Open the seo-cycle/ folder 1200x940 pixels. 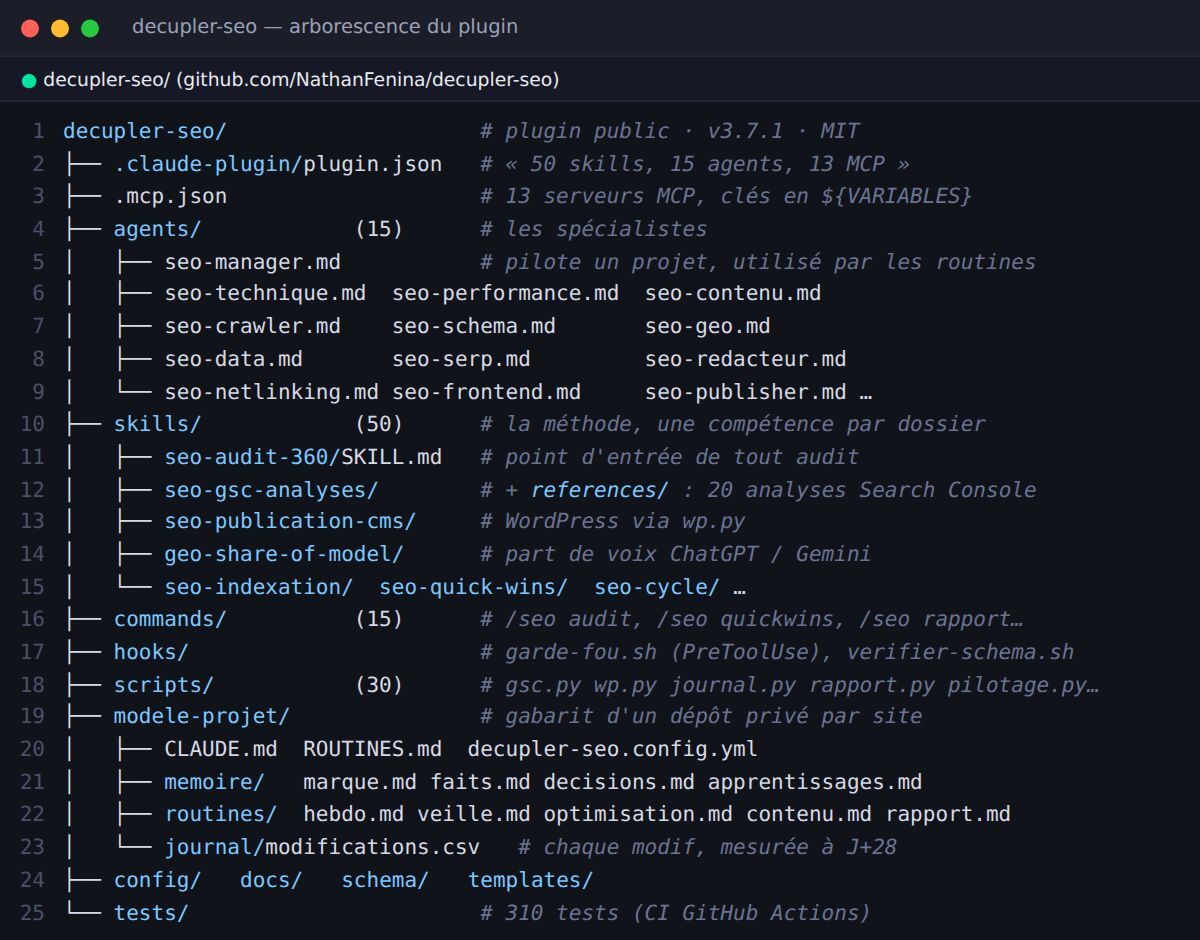(657, 587)
